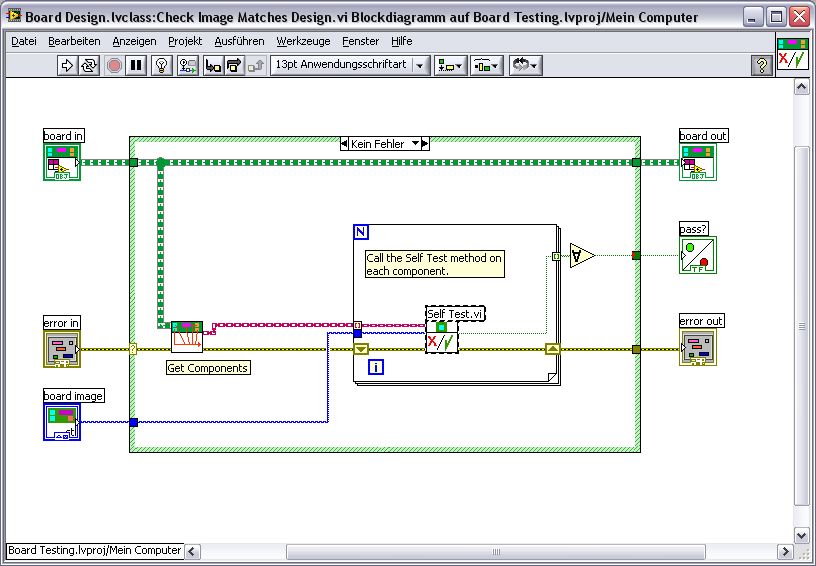Screen dimensions: 816x566
Task: Select the board image terminal icon
Action: pyautogui.click(x=62, y=422)
